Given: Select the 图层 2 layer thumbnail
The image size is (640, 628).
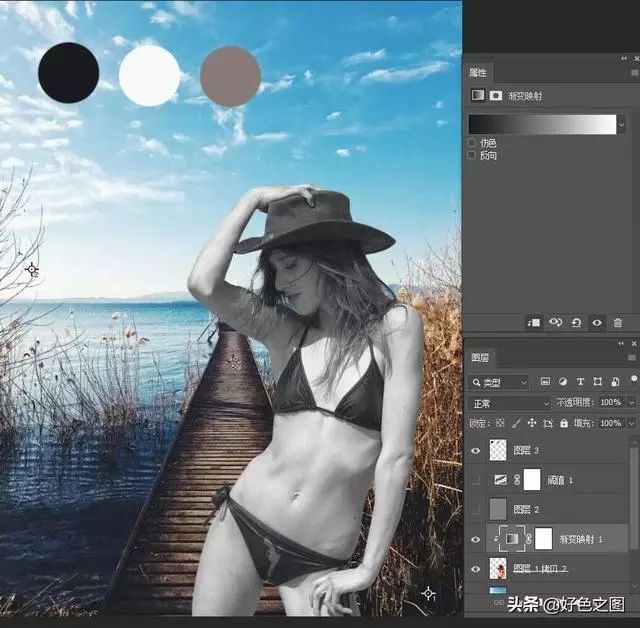Looking at the screenshot, I should (x=498, y=510).
